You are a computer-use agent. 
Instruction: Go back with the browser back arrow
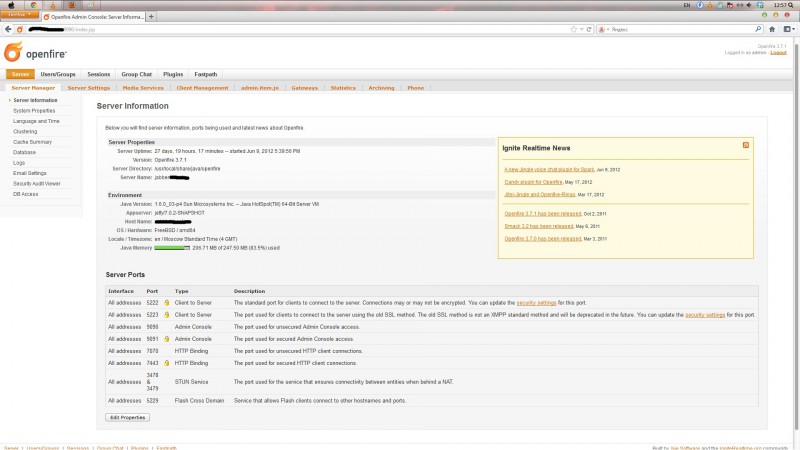(8, 29)
